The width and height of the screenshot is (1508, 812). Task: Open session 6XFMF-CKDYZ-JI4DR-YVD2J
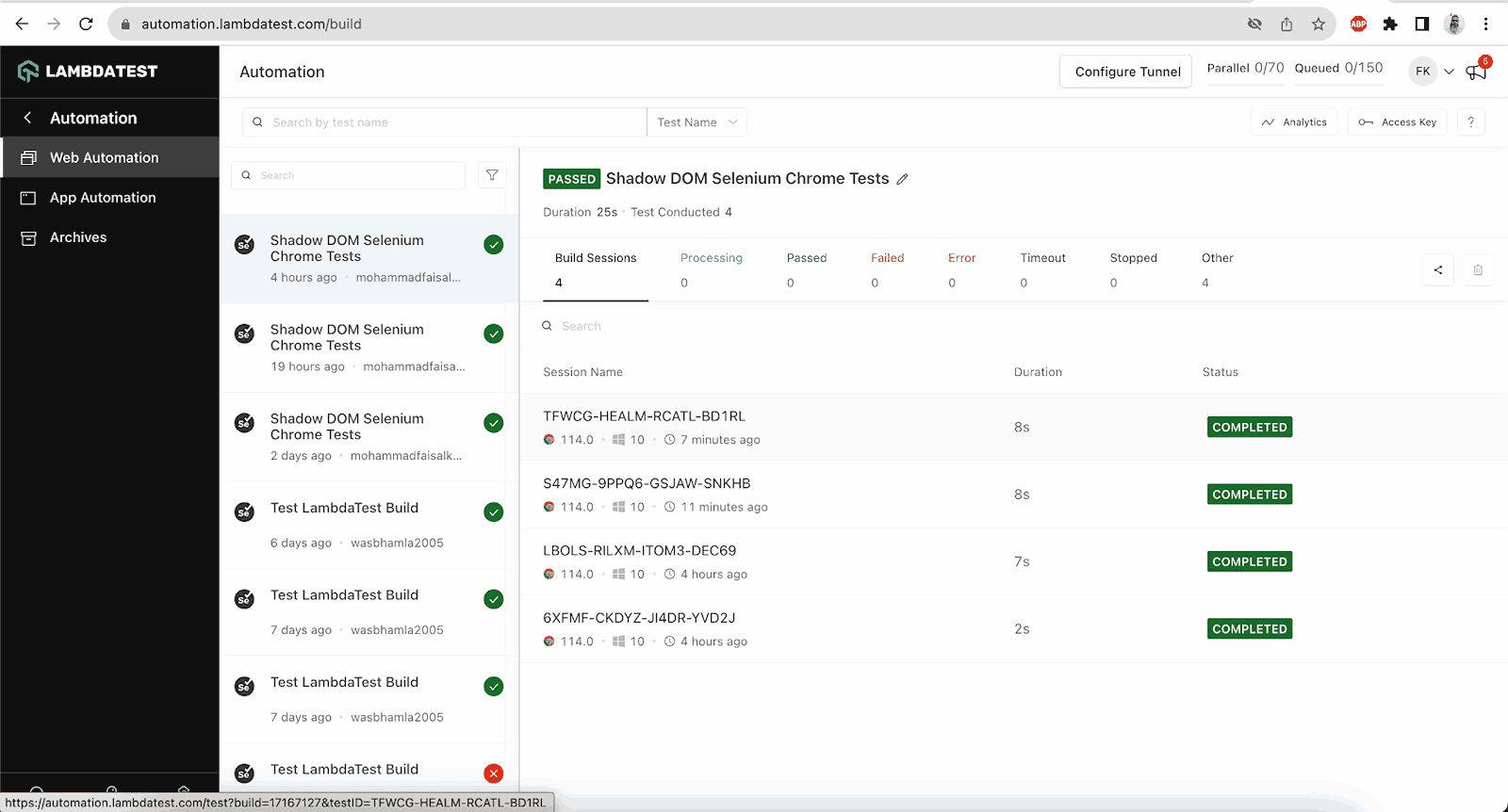(x=639, y=618)
